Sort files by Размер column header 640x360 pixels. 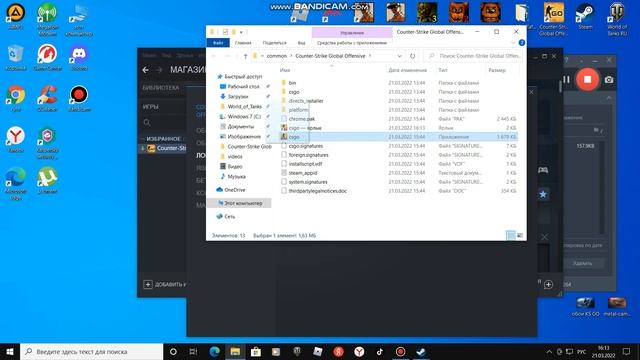497,70
